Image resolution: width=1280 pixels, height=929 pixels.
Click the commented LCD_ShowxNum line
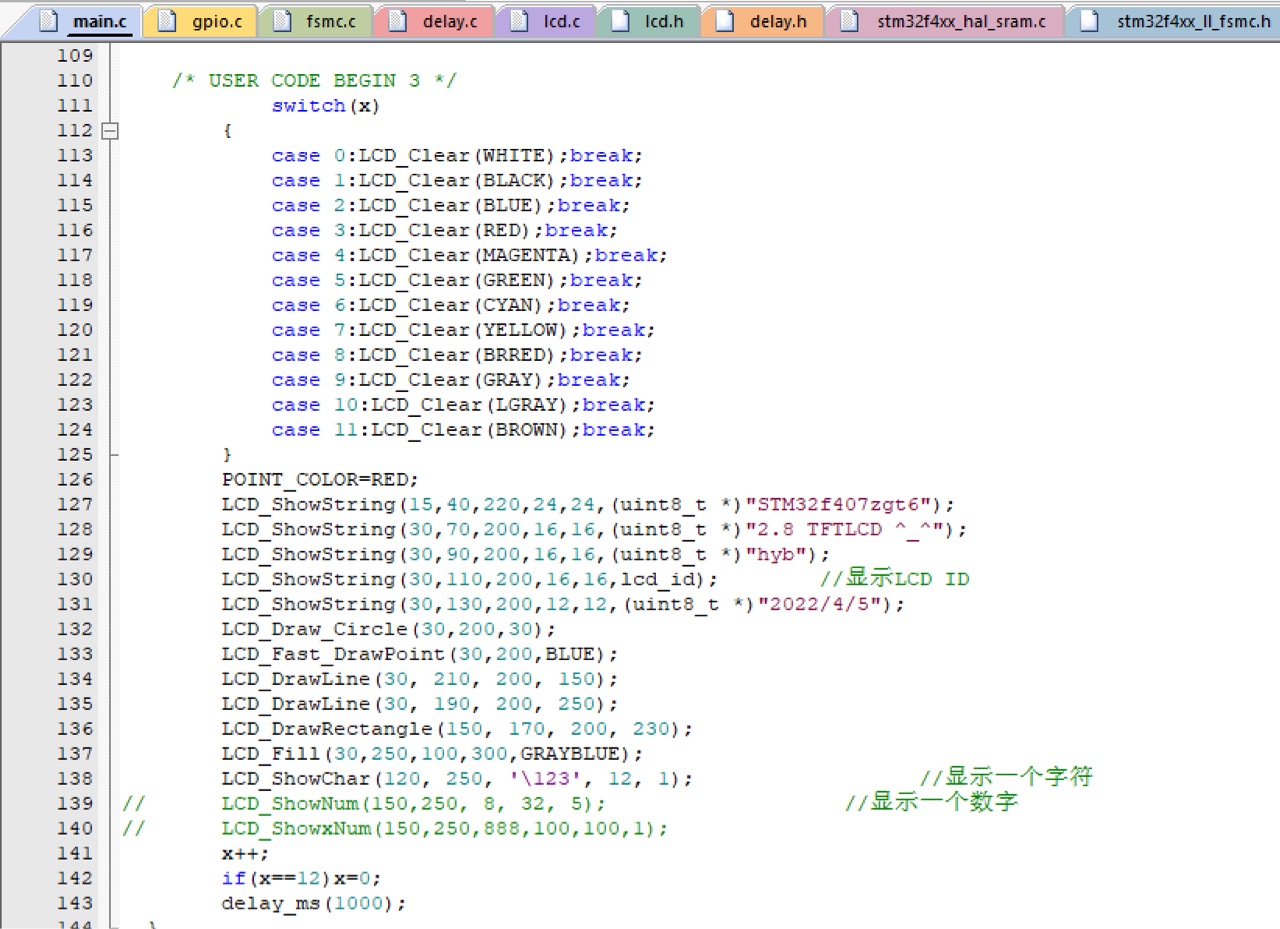click(x=445, y=829)
